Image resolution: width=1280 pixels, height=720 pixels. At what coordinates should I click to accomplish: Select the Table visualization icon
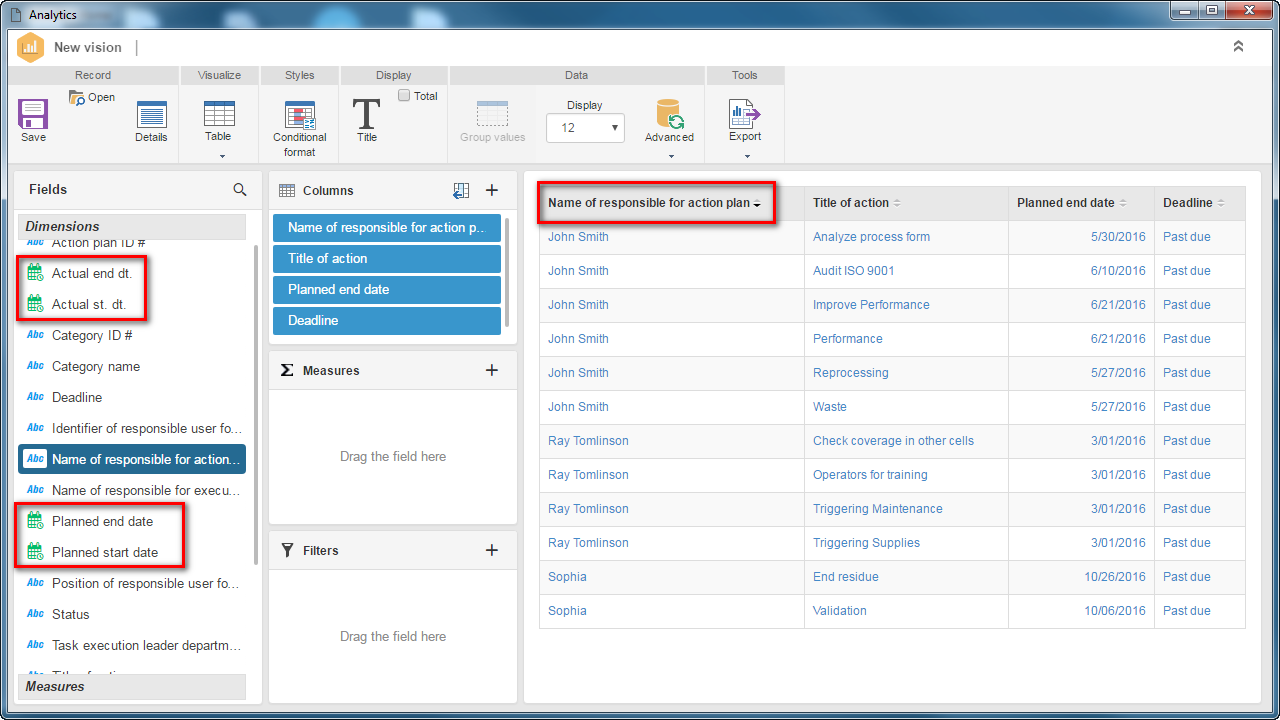click(x=218, y=113)
